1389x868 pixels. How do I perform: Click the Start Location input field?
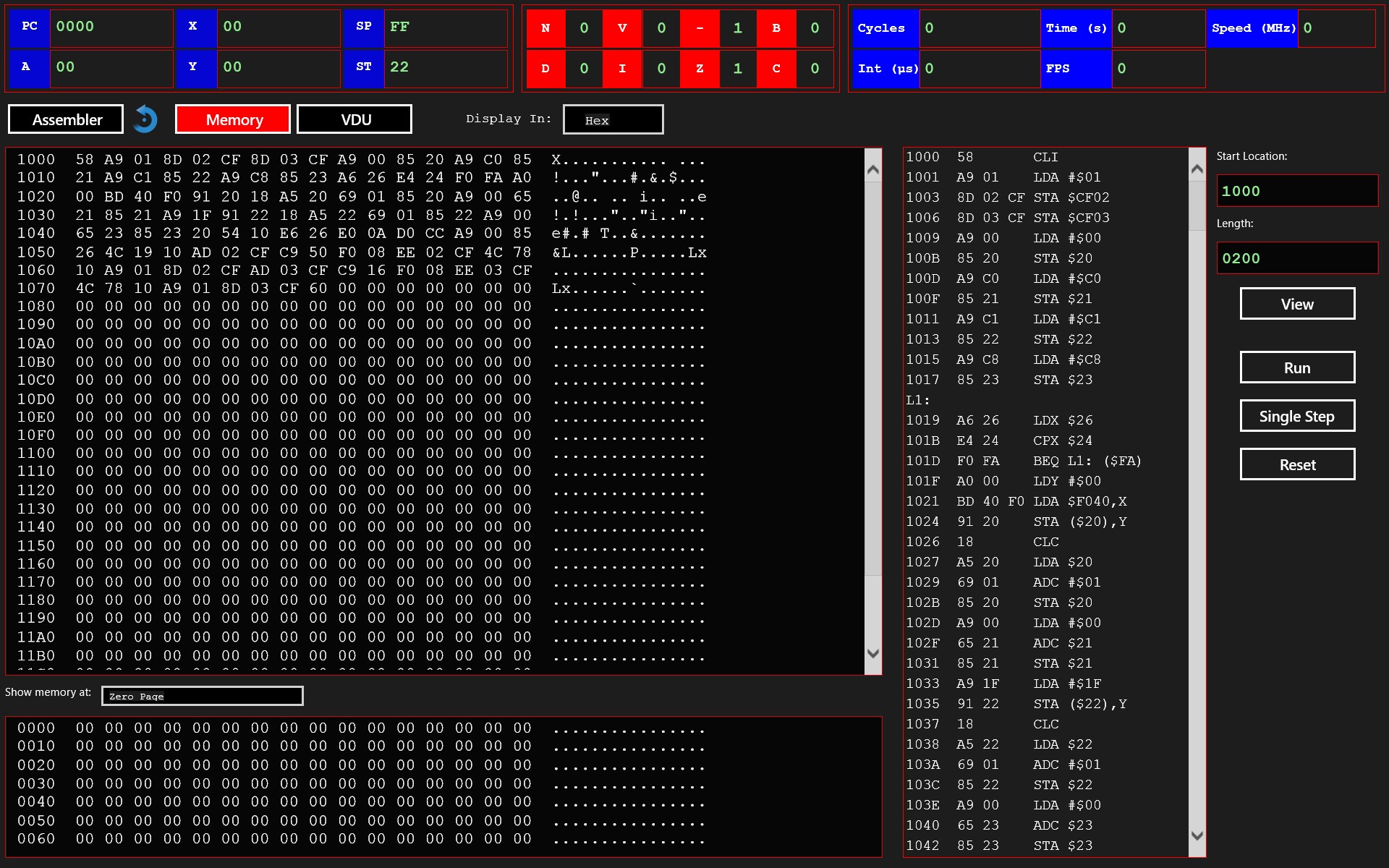coord(1296,191)
